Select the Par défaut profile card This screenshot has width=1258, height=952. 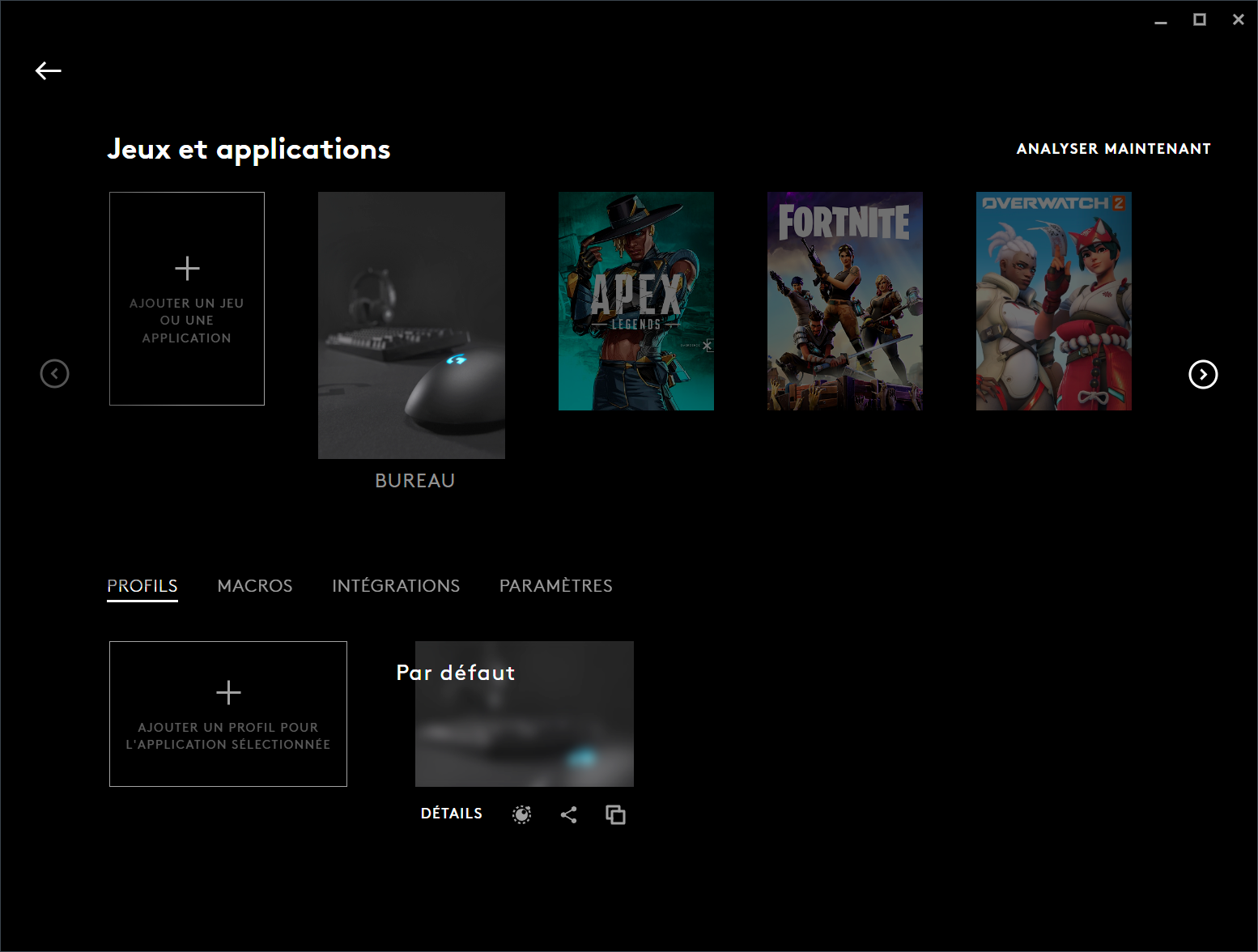(525, 714)
